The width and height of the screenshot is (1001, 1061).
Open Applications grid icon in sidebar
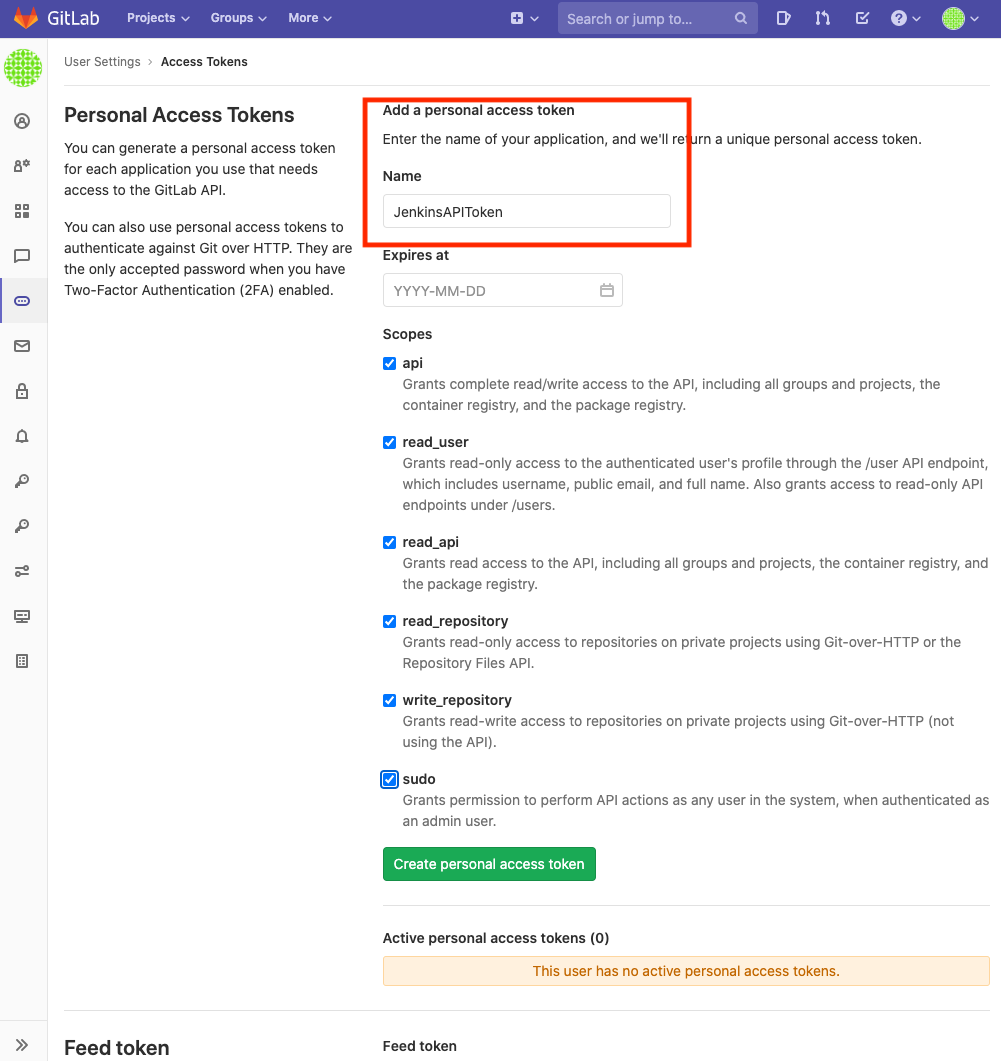pos(22,211)
